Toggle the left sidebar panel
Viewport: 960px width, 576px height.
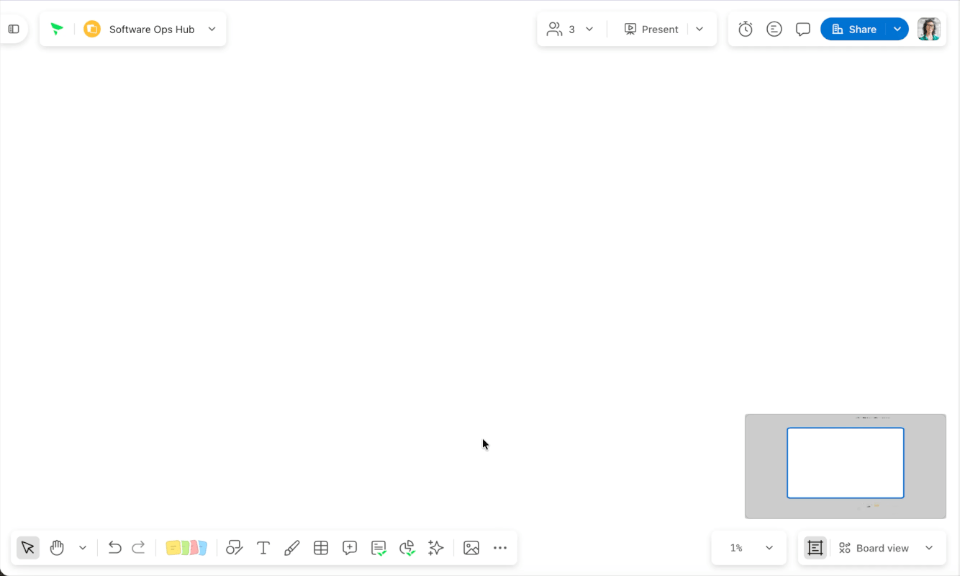click(x=13, y=29)
